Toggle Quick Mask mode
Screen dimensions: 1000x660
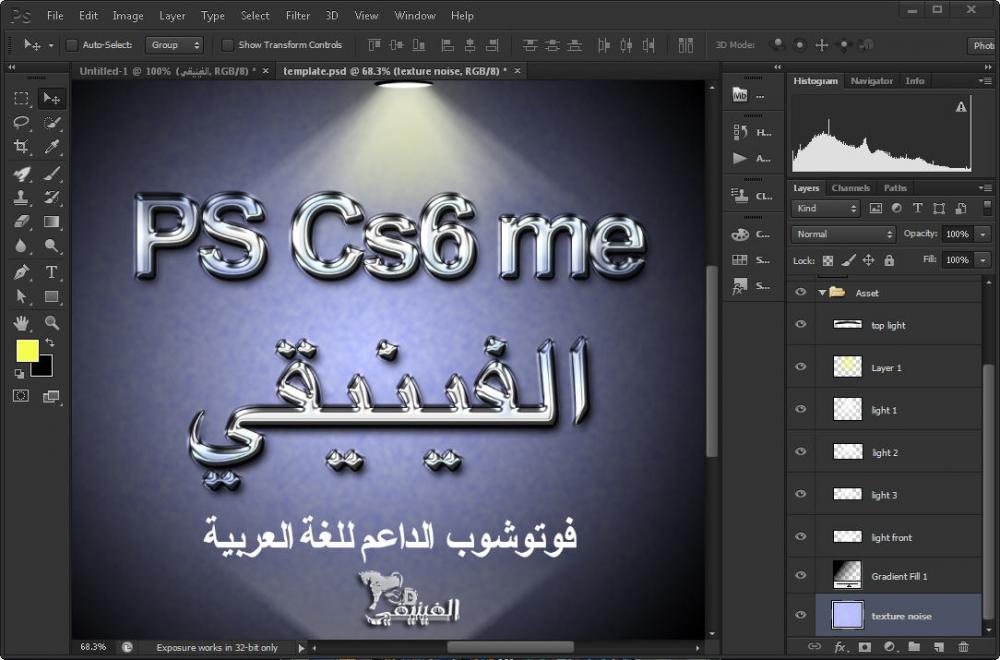point(21,396)
